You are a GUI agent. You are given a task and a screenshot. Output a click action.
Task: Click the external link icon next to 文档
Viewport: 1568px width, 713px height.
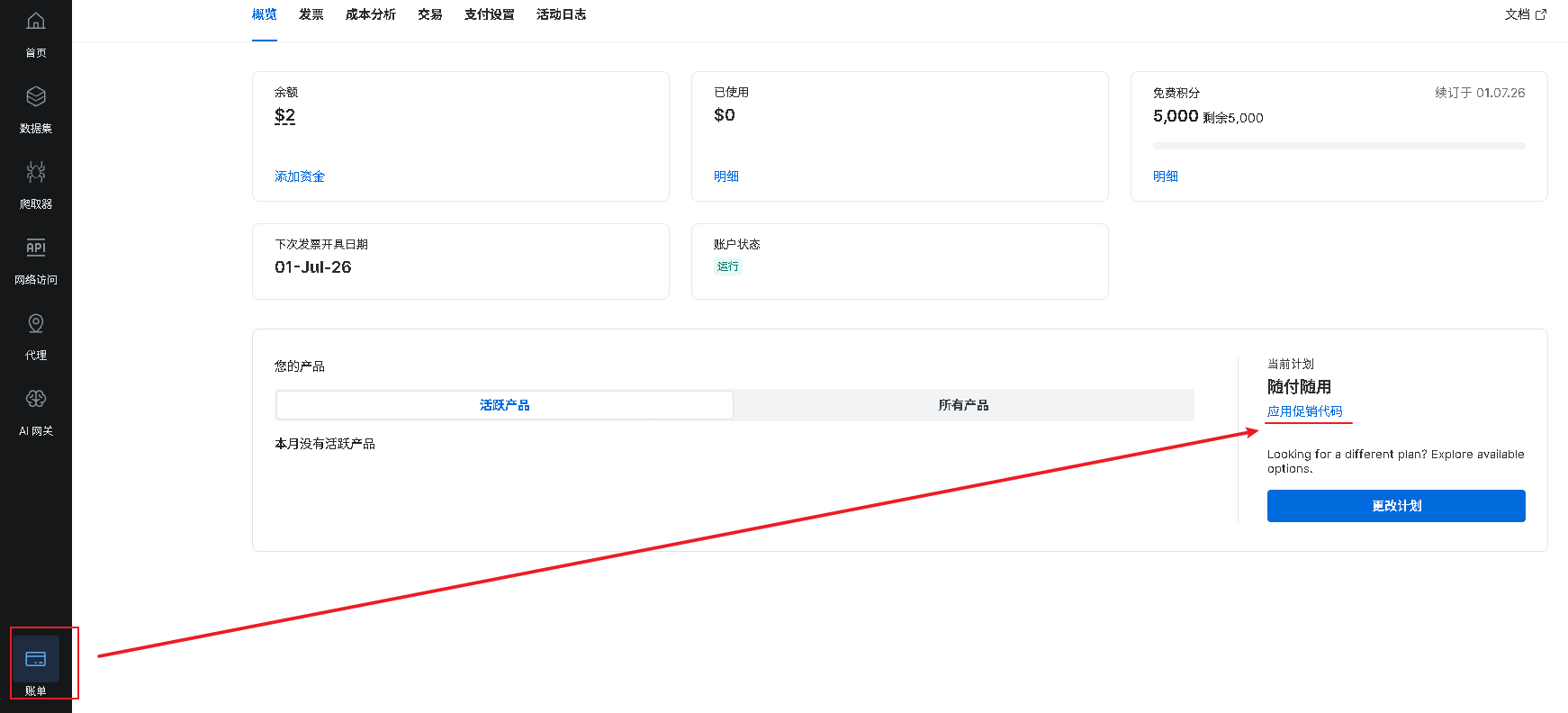[x=1541, y=14]
